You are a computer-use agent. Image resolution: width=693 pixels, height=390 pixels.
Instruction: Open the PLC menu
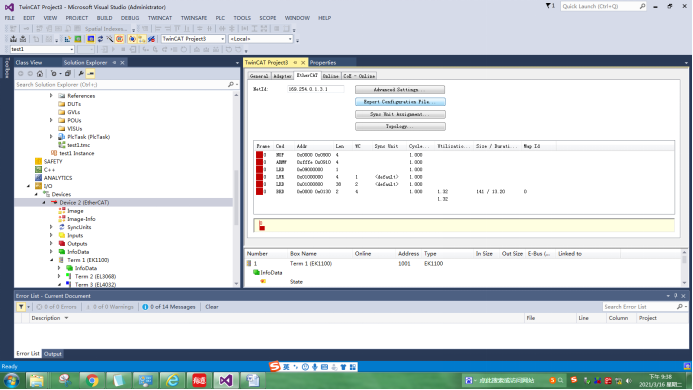(220, 18)
